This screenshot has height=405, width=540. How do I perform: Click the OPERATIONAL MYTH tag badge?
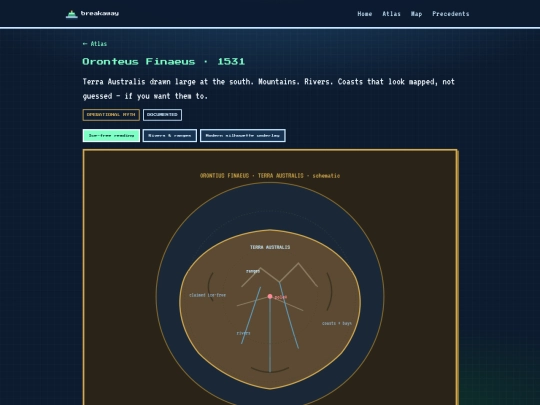[x=111, y=115]
